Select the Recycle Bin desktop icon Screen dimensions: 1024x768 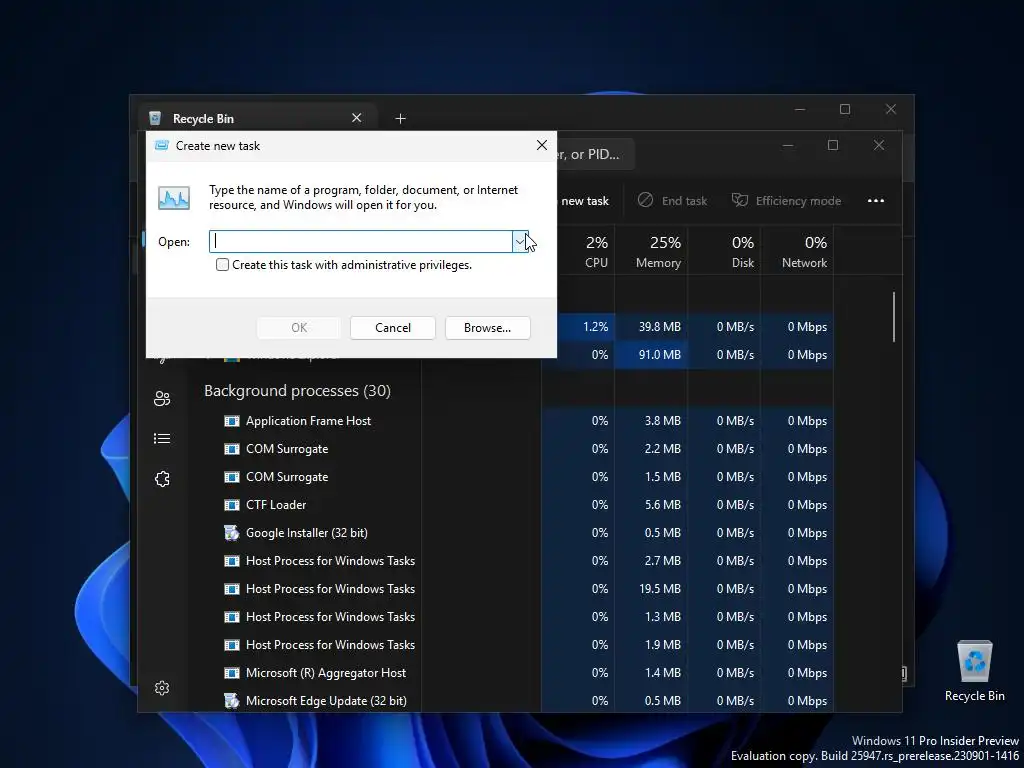pyautogui.click(x=974, y=671)
